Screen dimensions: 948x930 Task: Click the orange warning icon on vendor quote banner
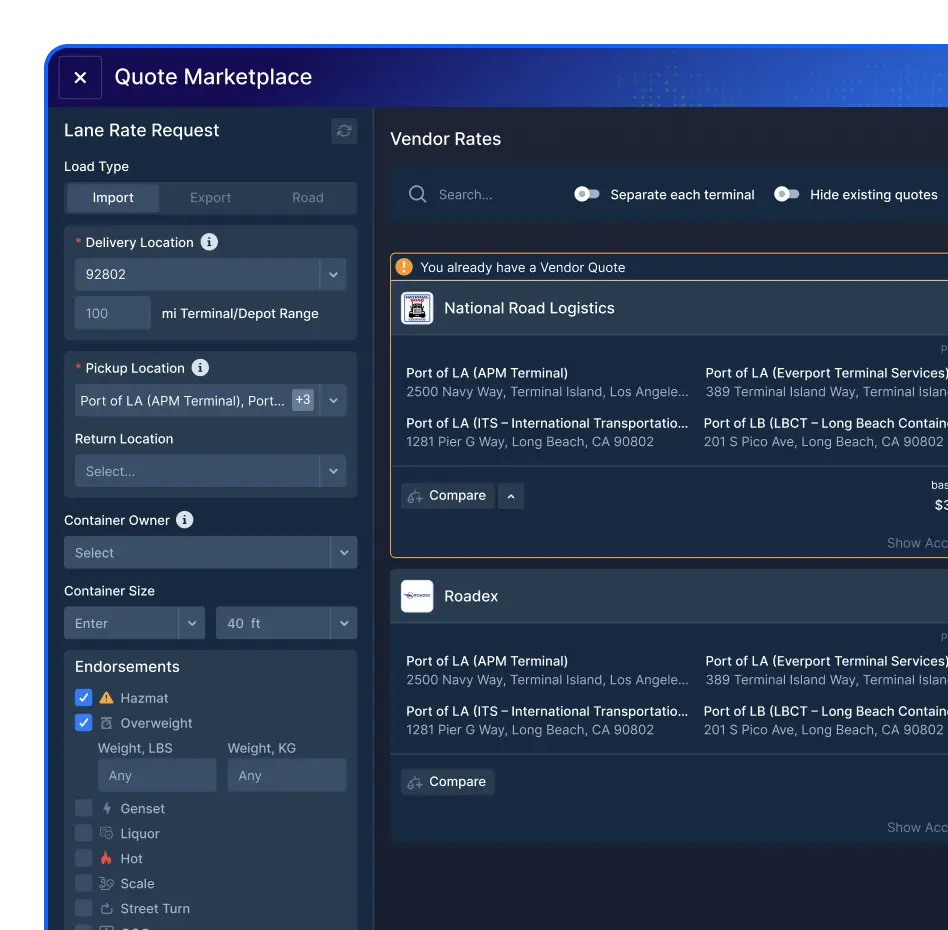click(x=404, y=267)
